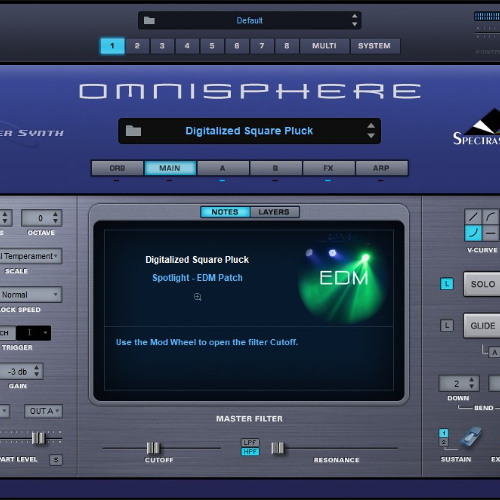This screenshot has height=500, width=500.
Task: Select part 4
Action: coord(187,46)
